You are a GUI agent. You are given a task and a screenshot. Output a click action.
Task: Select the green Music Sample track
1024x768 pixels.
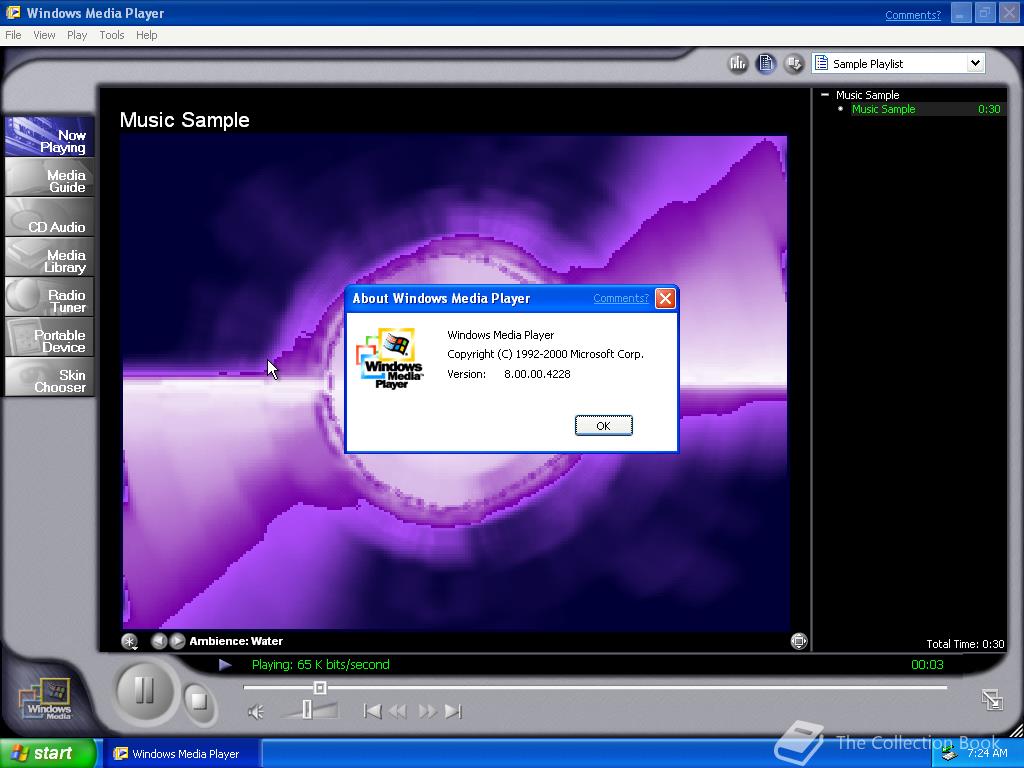tap(883, 109)
